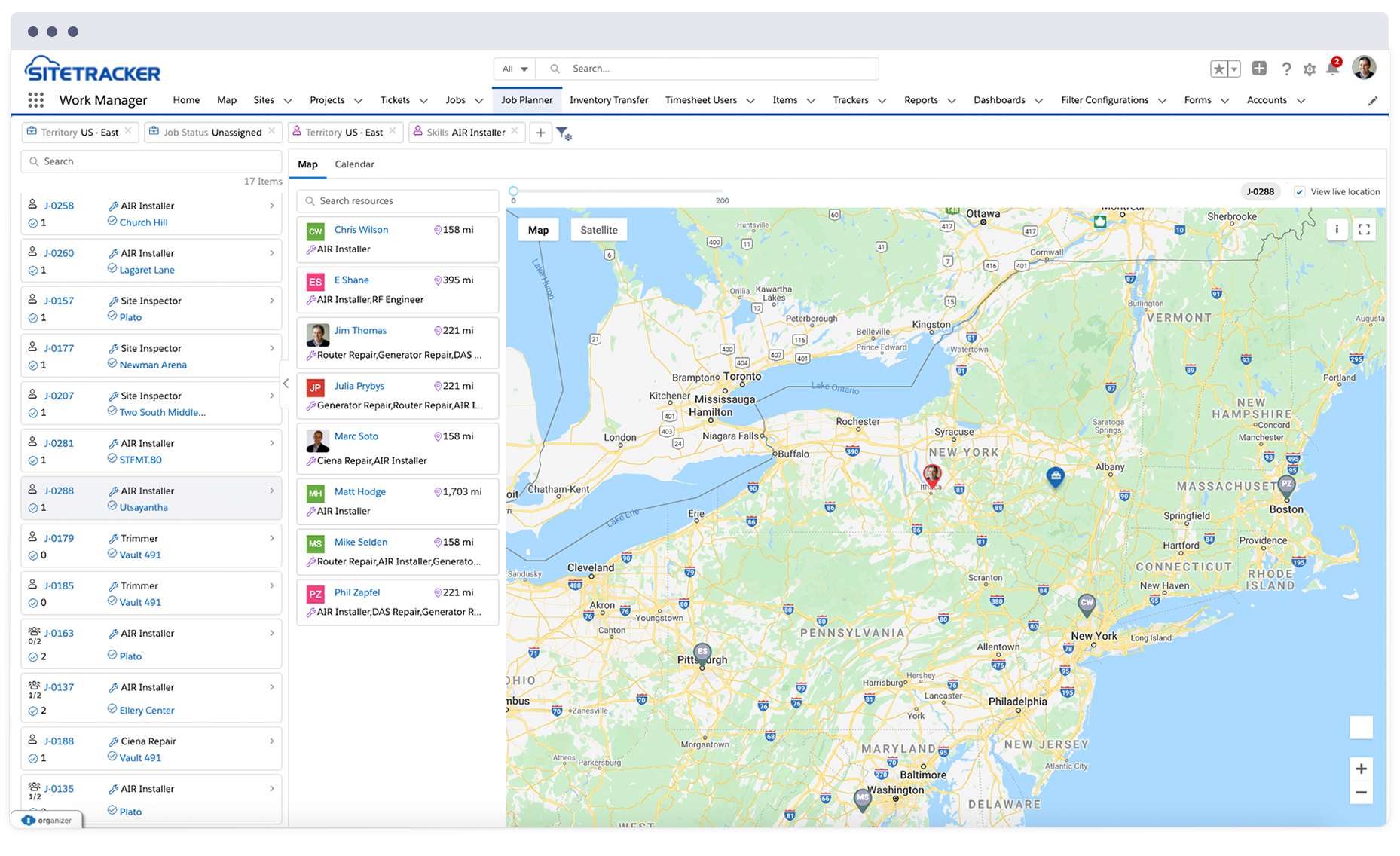Click the global Search field

pos(707,69)
